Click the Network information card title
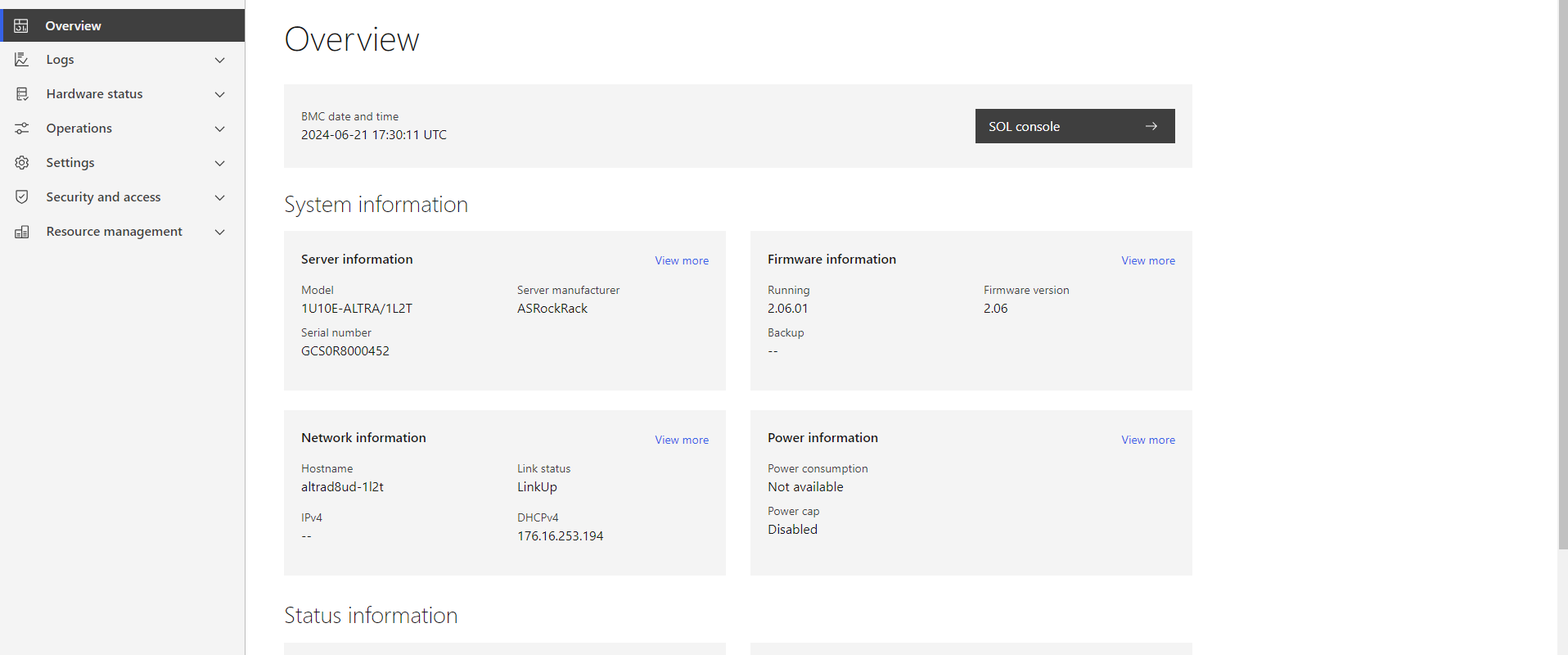This screenshot has width=1568, height=655. tap(363, 438)
